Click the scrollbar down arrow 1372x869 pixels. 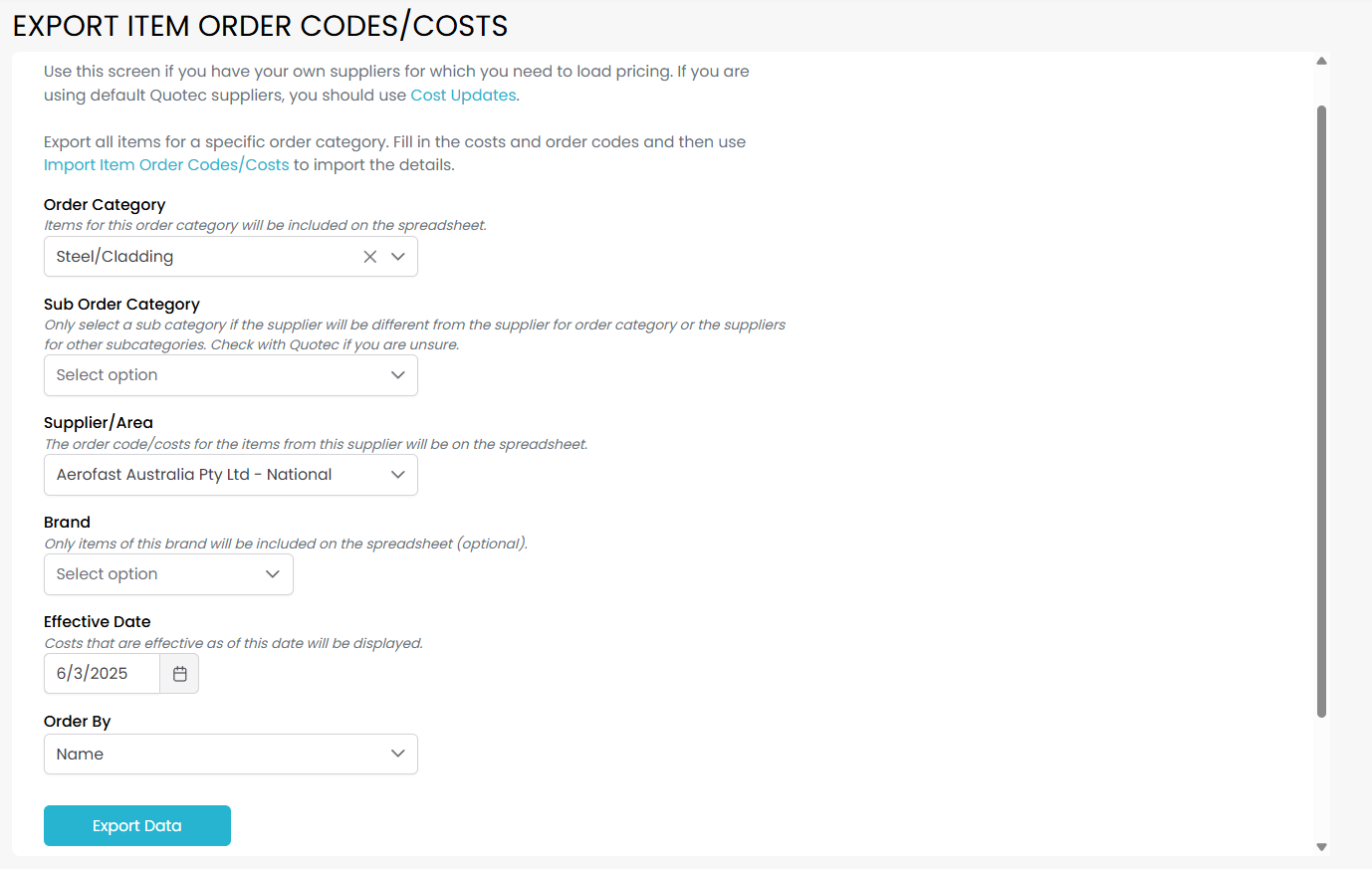click(1321, 847)
